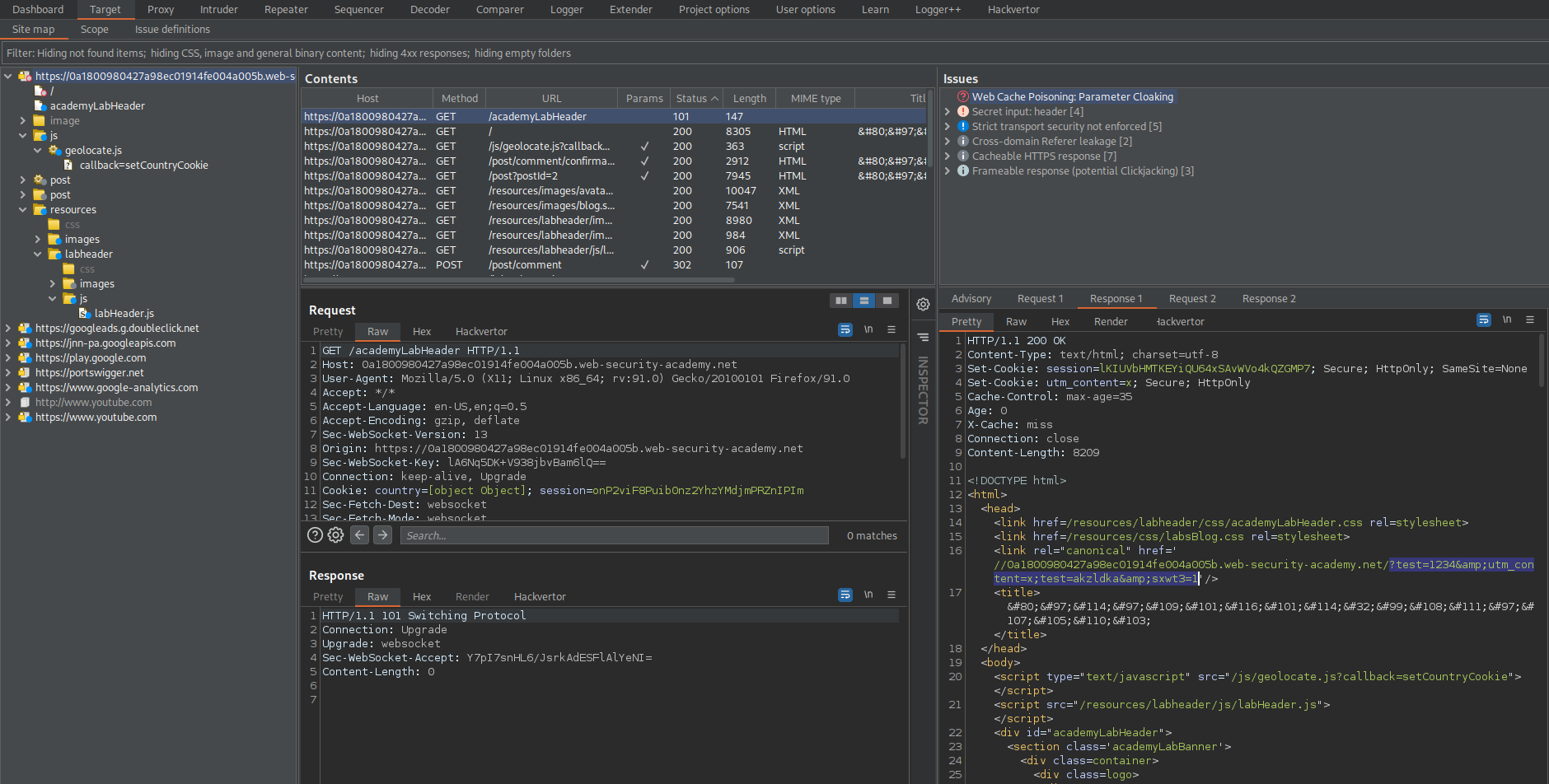Open search settings gear icon
The image size is (1549, 784).
(335, 535)
